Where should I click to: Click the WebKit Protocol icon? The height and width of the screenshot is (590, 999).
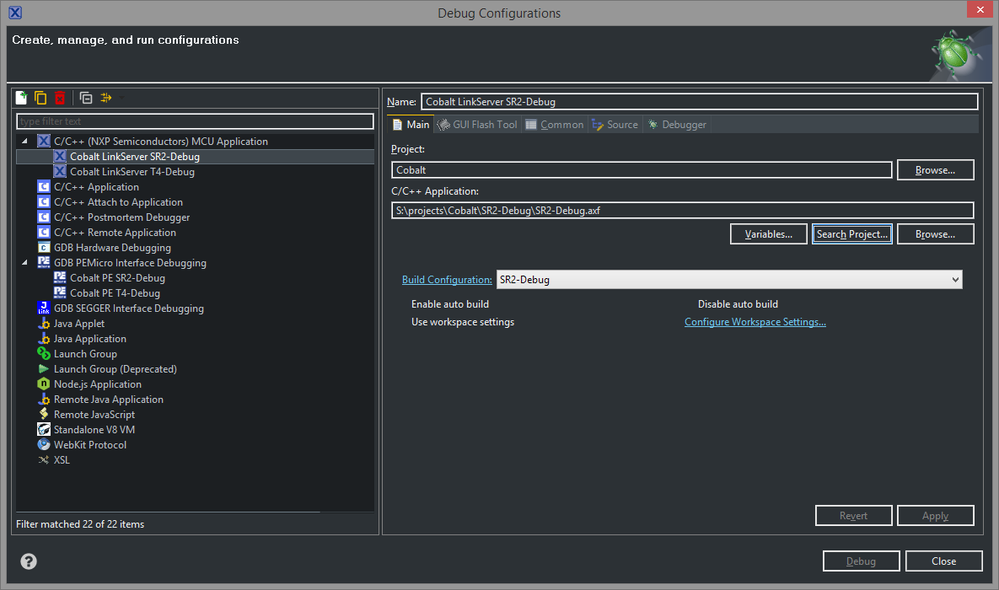tap(43, 445)
